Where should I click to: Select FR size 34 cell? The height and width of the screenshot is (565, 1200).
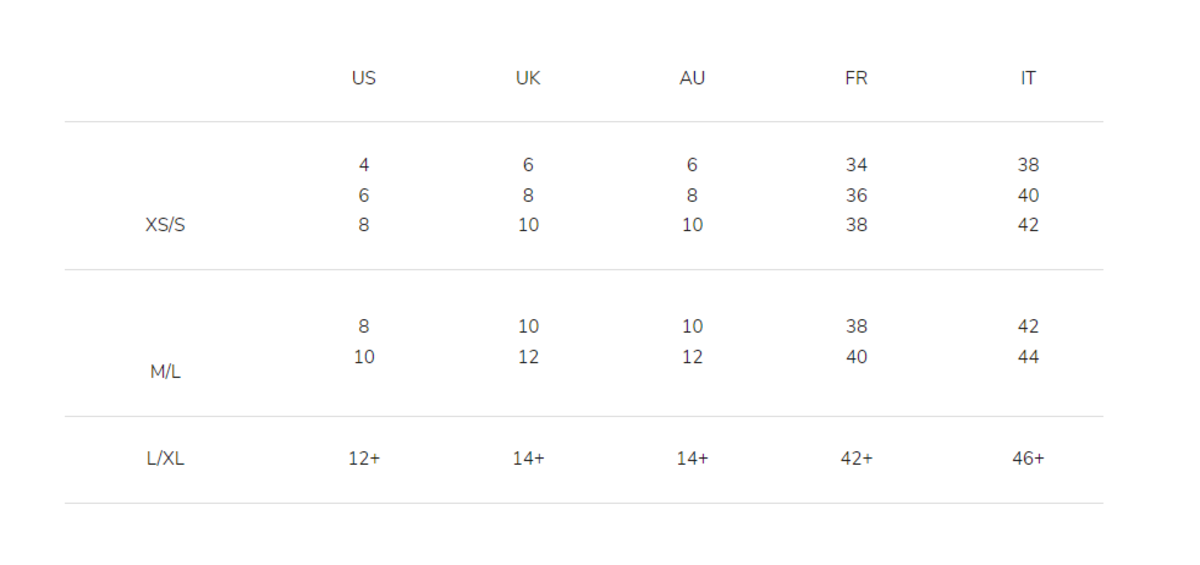[x=856, y=165]
